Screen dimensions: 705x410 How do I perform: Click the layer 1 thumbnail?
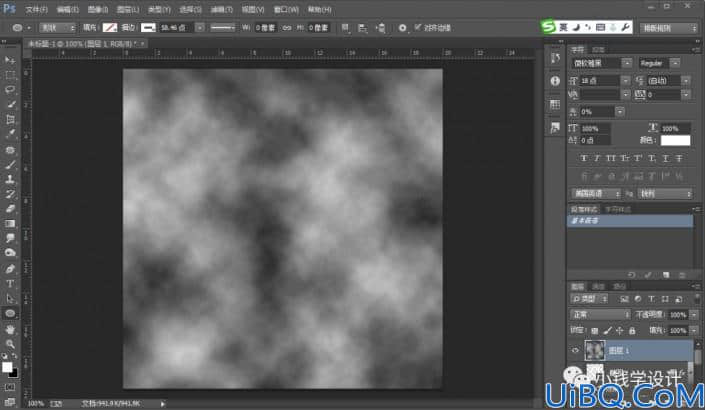coord(595,350)
